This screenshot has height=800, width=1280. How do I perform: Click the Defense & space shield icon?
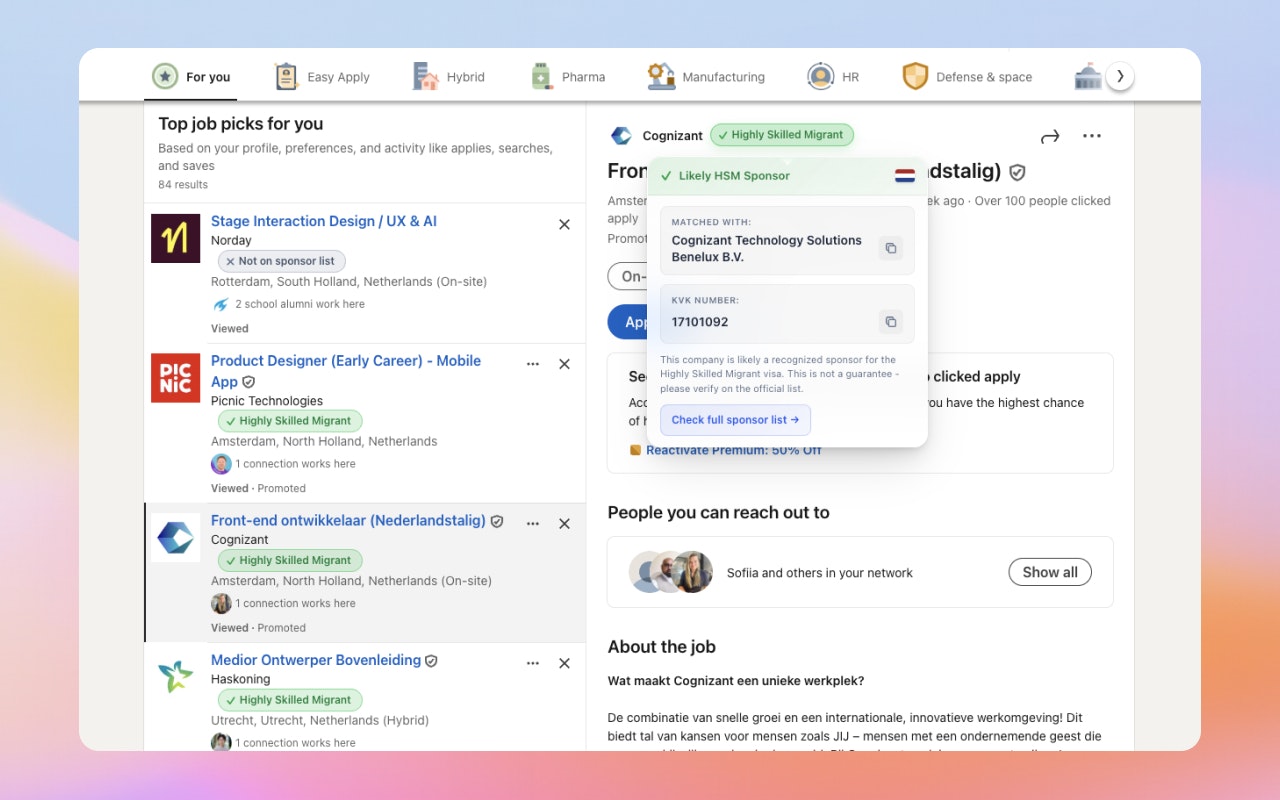pos(916,75)
